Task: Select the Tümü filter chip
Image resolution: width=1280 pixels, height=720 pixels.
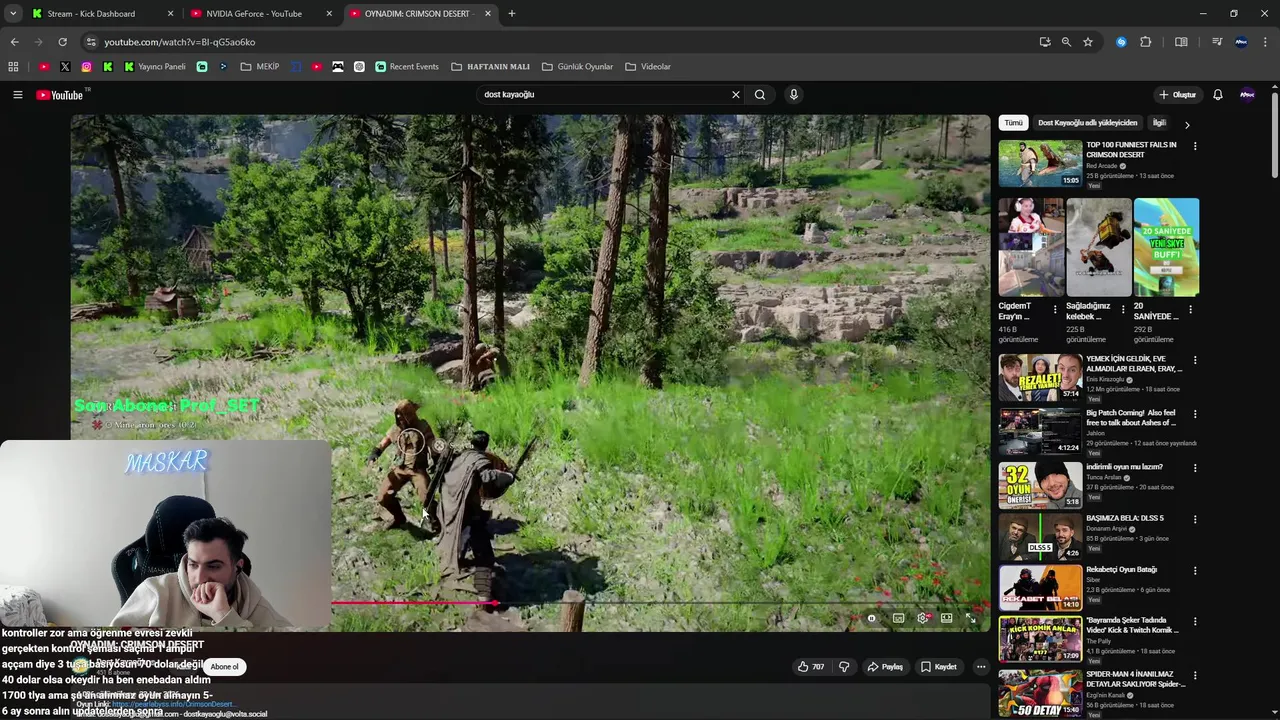Action: (1013, 123)
